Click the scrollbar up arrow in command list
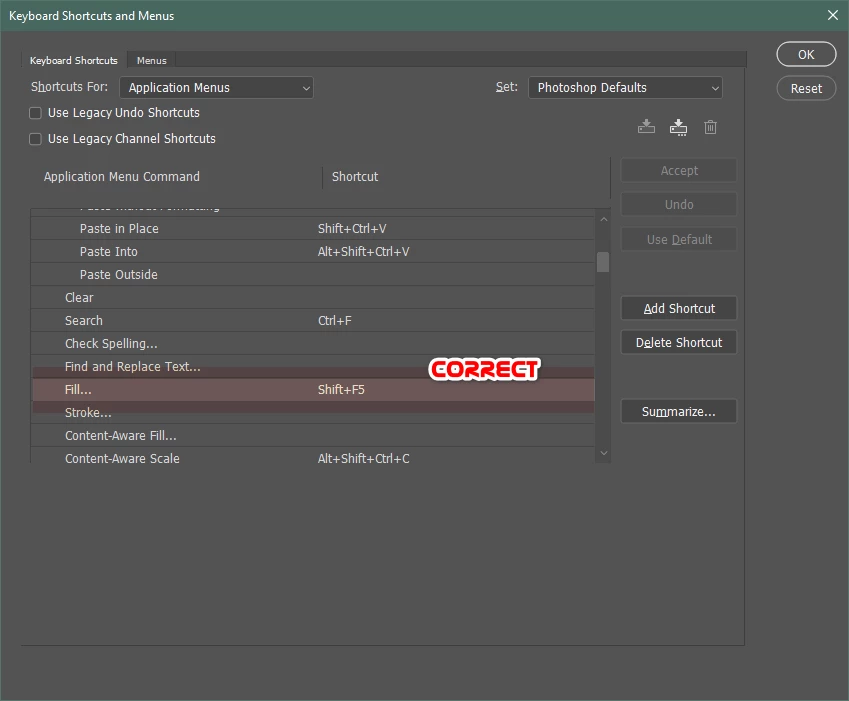This screenshot has height=701, width=849. [x=604, y=219]
